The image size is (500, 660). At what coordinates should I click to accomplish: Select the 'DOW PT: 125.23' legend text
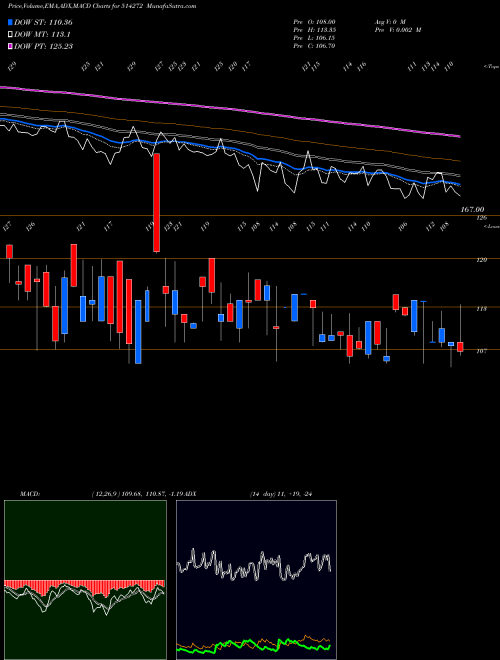[44, 46]
